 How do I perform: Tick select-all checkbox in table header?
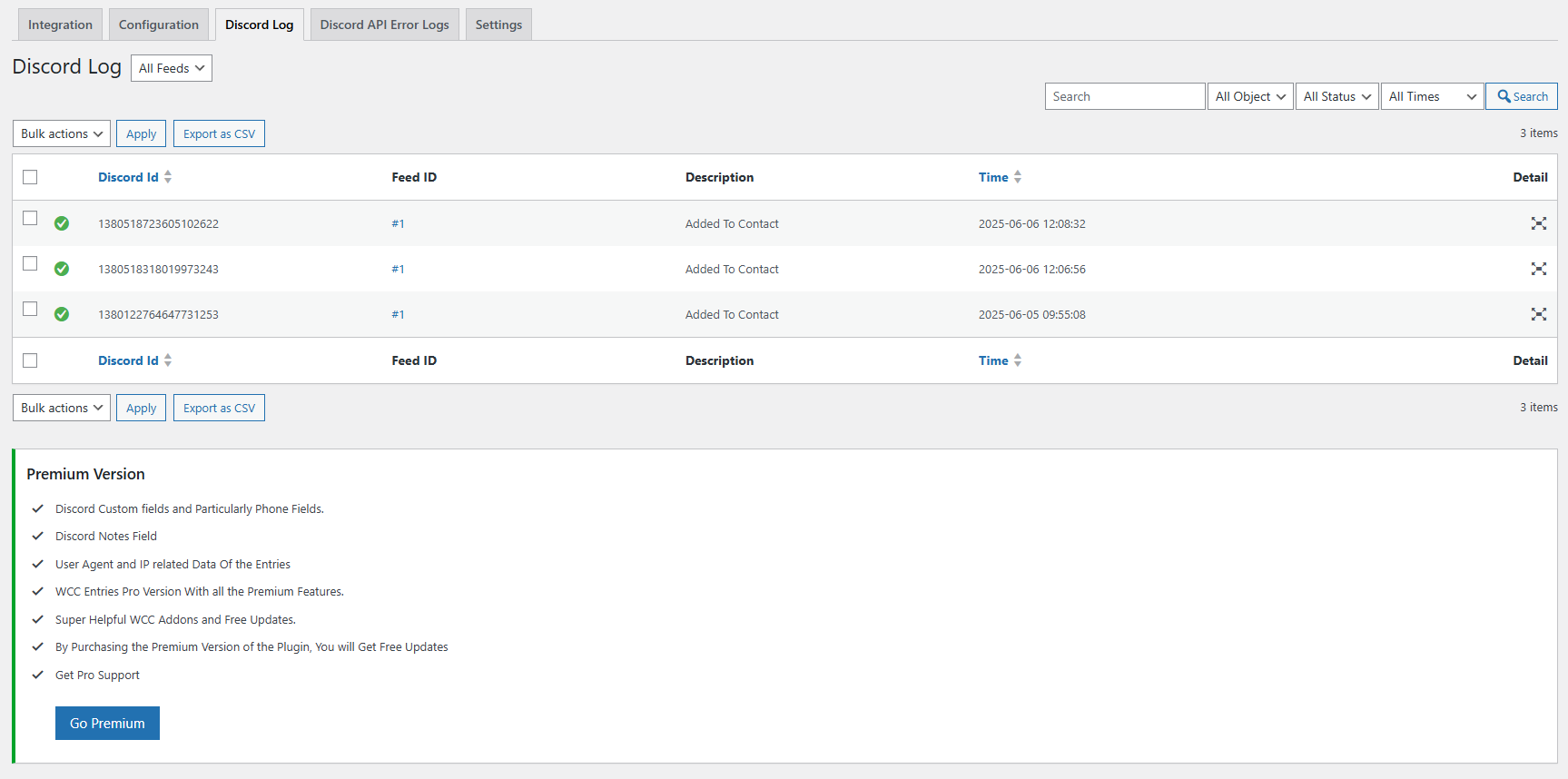30,177
